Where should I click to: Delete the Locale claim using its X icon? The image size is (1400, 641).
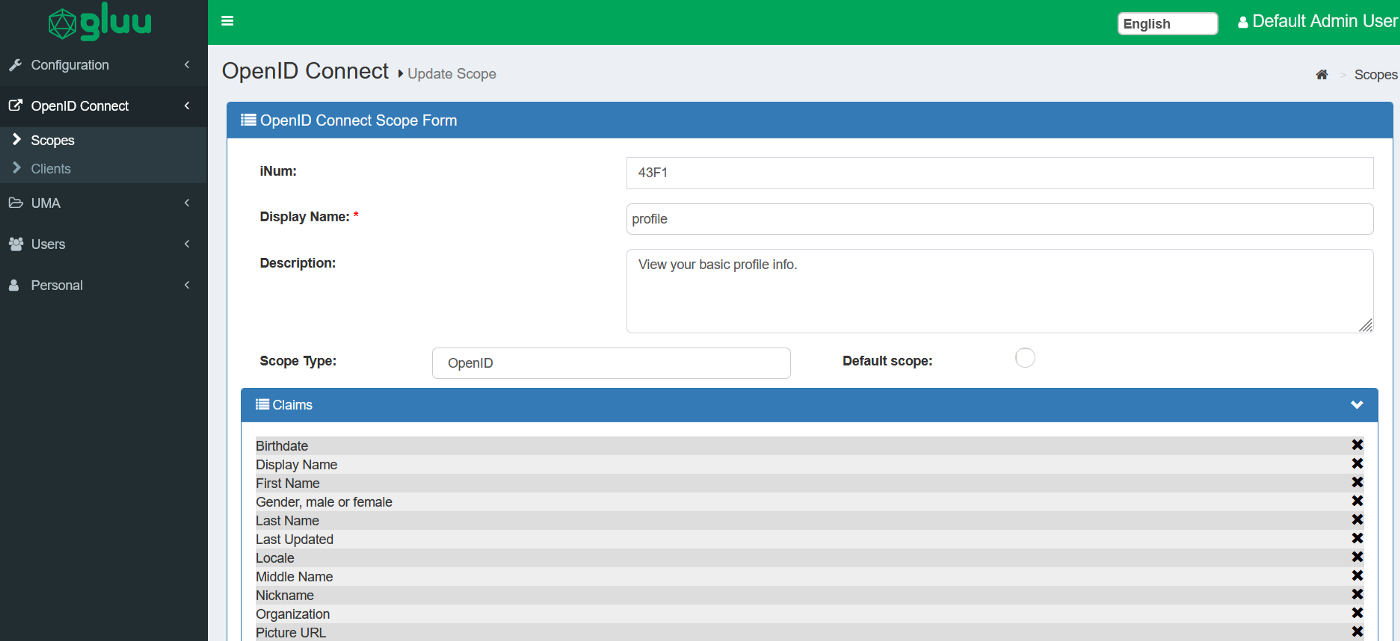[x=1357, y=557]
